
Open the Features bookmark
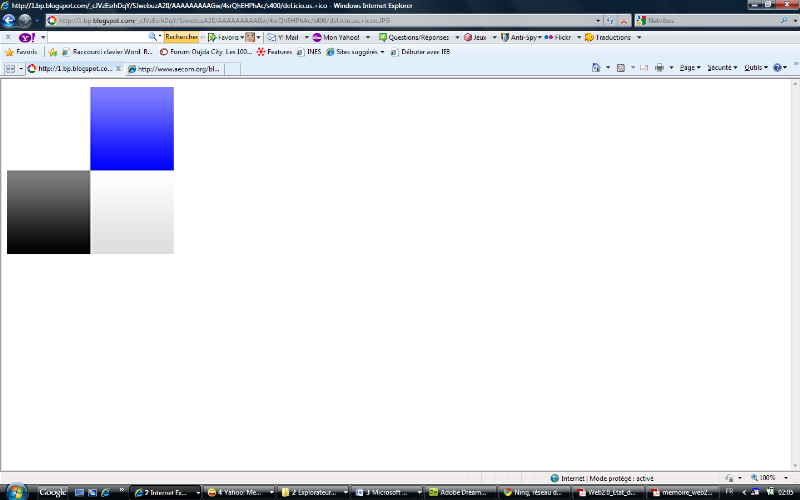click(274, 52)
